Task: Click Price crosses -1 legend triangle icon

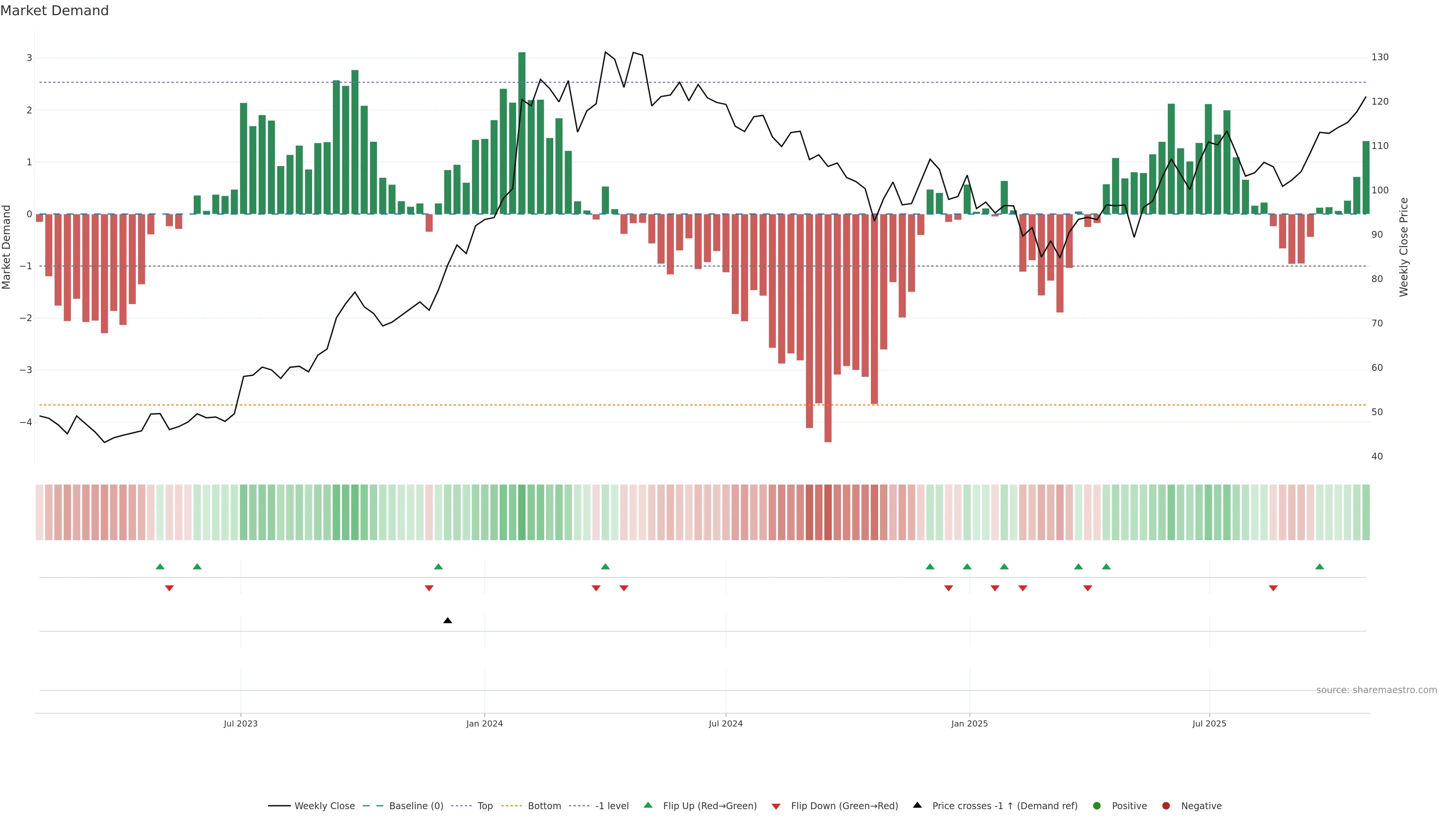Action: 917,805
